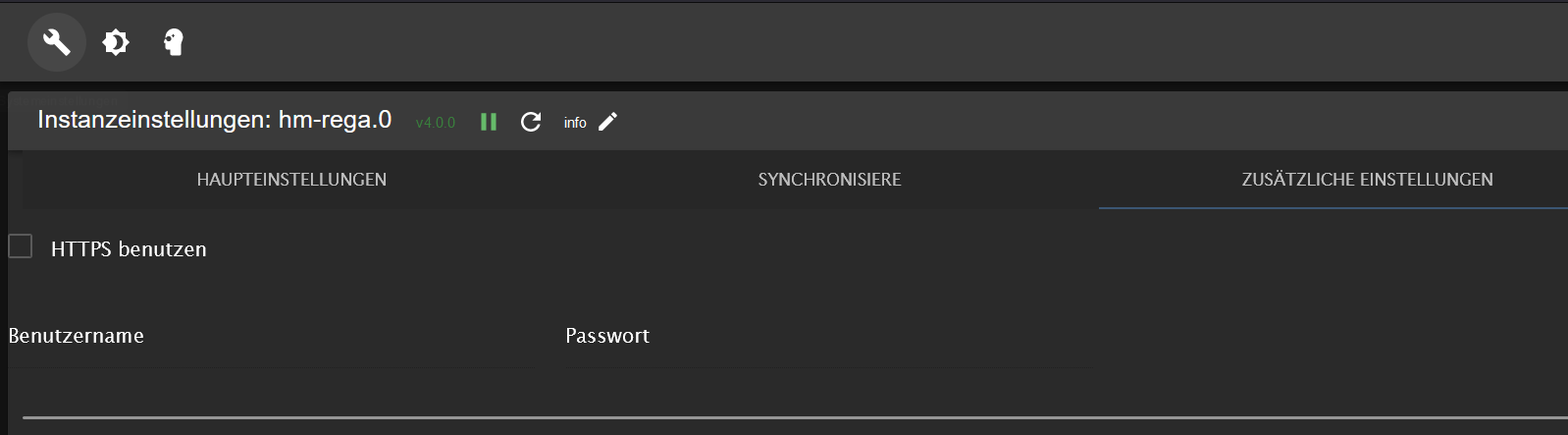Image resolution: width=1568 pixels, height=435 pixels.
Task: Open the Synchronisiere tab
Action: (x=829, y=180)
